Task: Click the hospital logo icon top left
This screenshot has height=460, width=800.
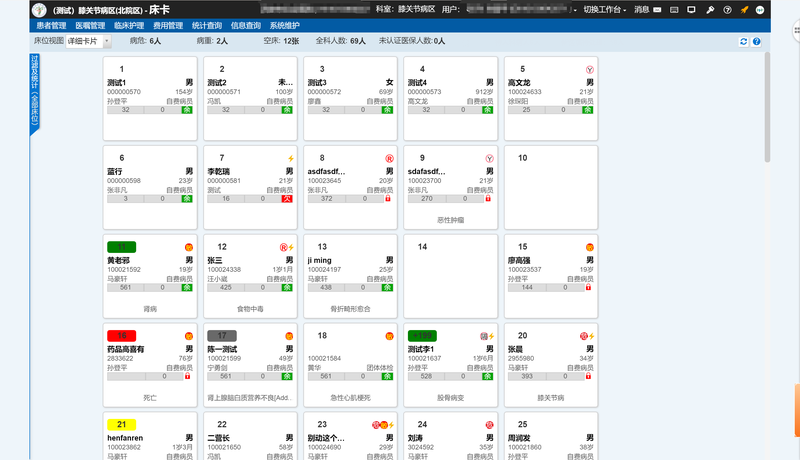Action: [x=39, y=10]
